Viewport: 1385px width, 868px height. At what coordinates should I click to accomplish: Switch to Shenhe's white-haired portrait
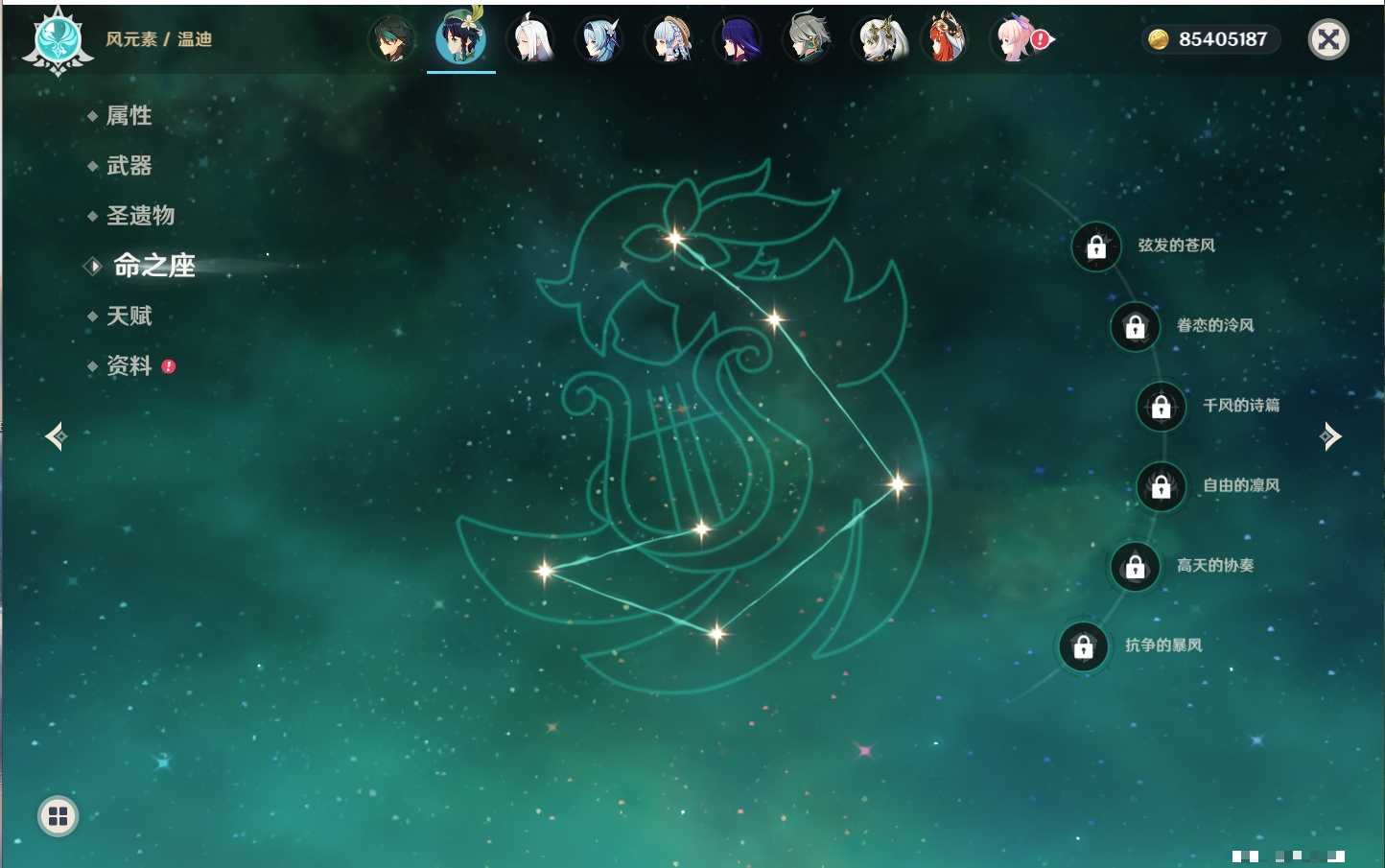tap(530, 40)
